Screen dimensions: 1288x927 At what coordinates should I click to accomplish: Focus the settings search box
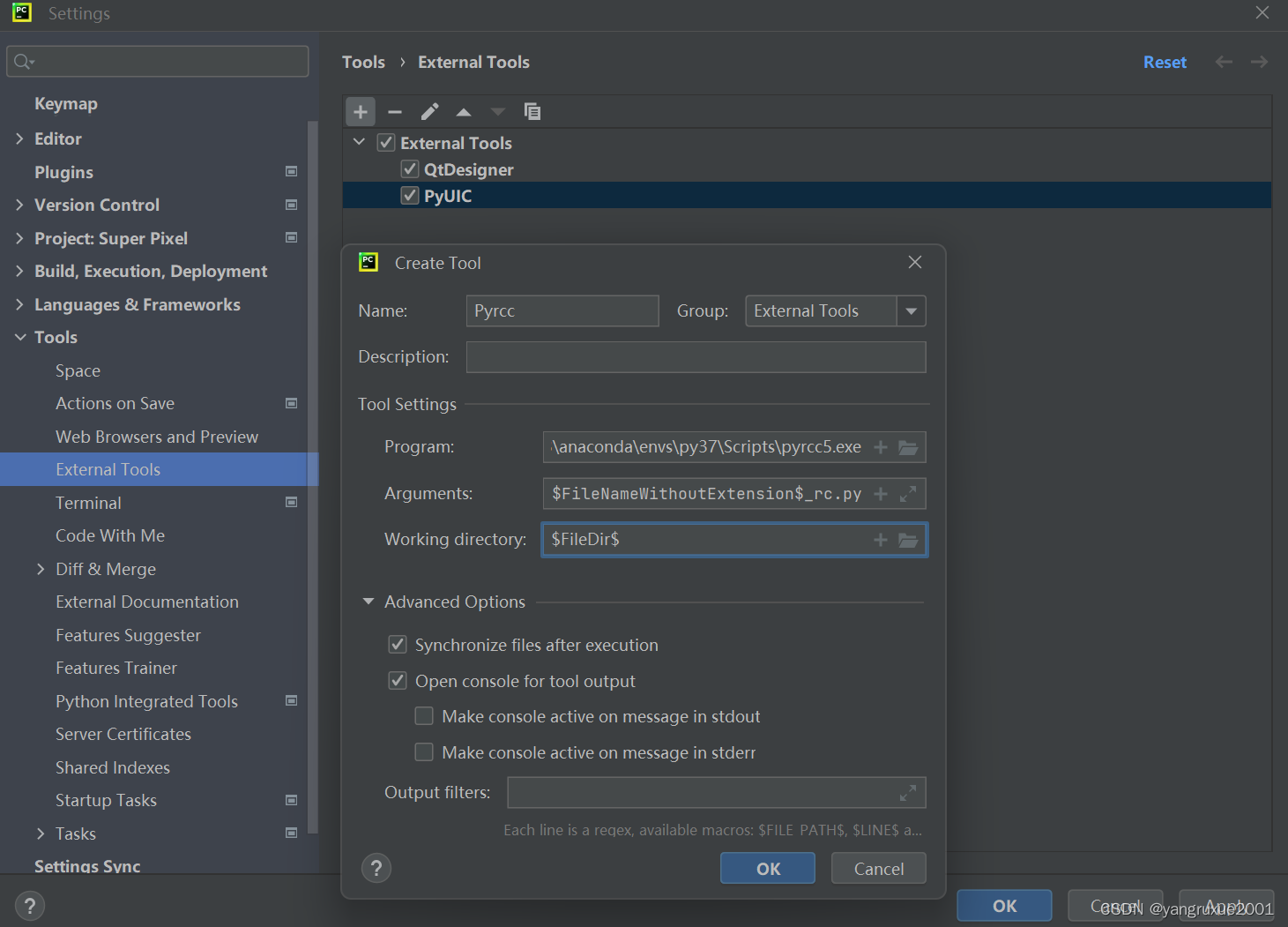point(158,62)
